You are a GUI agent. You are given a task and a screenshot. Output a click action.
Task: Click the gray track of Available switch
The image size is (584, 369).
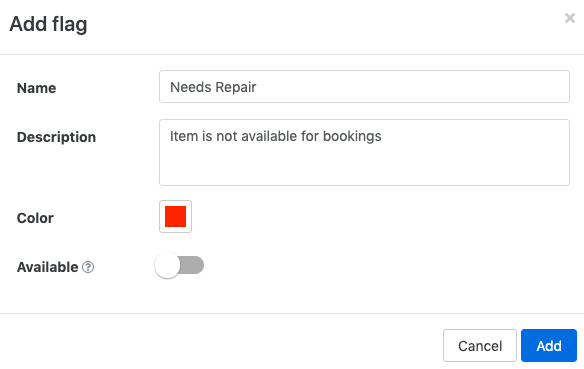tap(193, 265)
